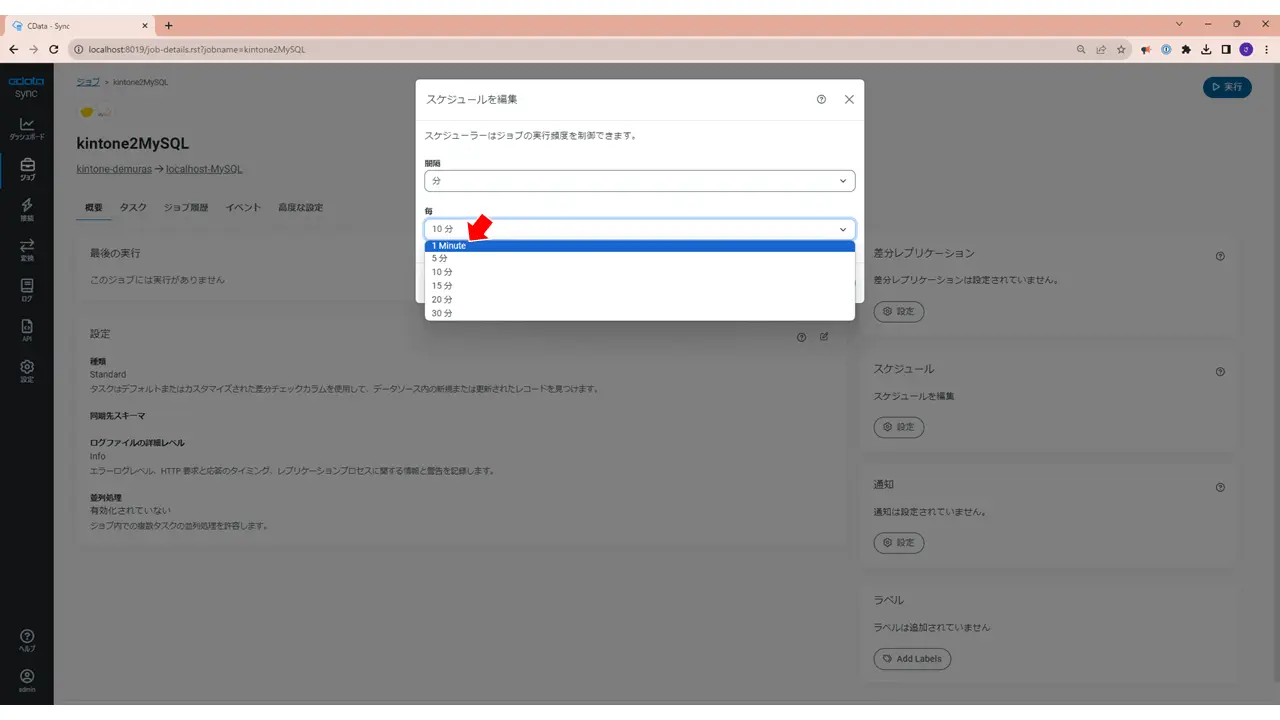Switch to the タスク tab
The width and height of the screenshot is (1280, 720).
pyautogui.click(x=133, y=207)
